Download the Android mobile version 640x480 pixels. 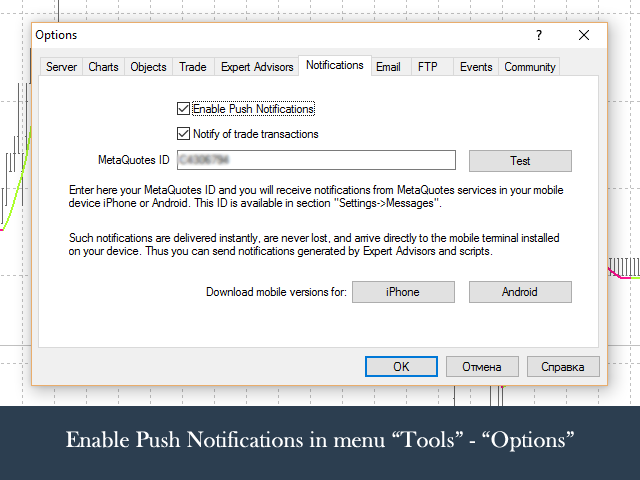pyautogui.click(x=520, y=292)
